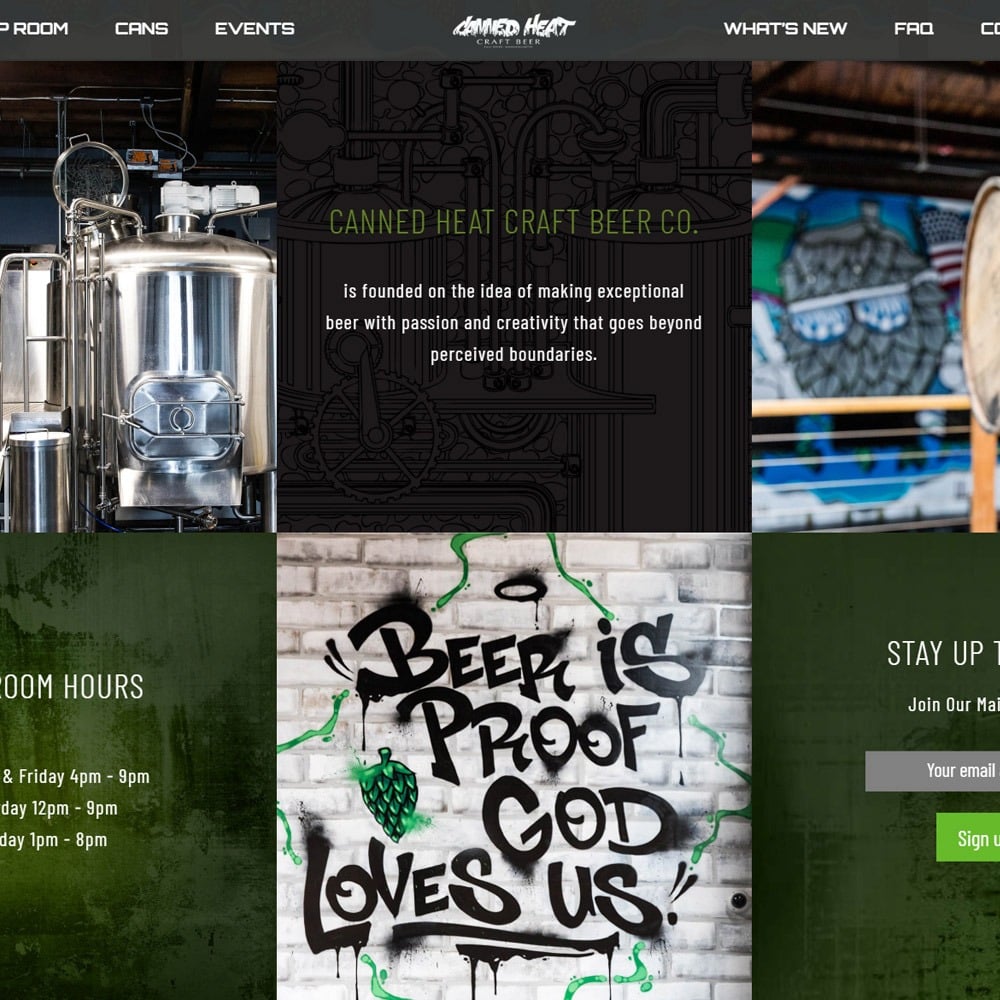Click the green hop cone graffiti
The height and width of the screenshot is (1000, 1000).
[x=388, y=795]
